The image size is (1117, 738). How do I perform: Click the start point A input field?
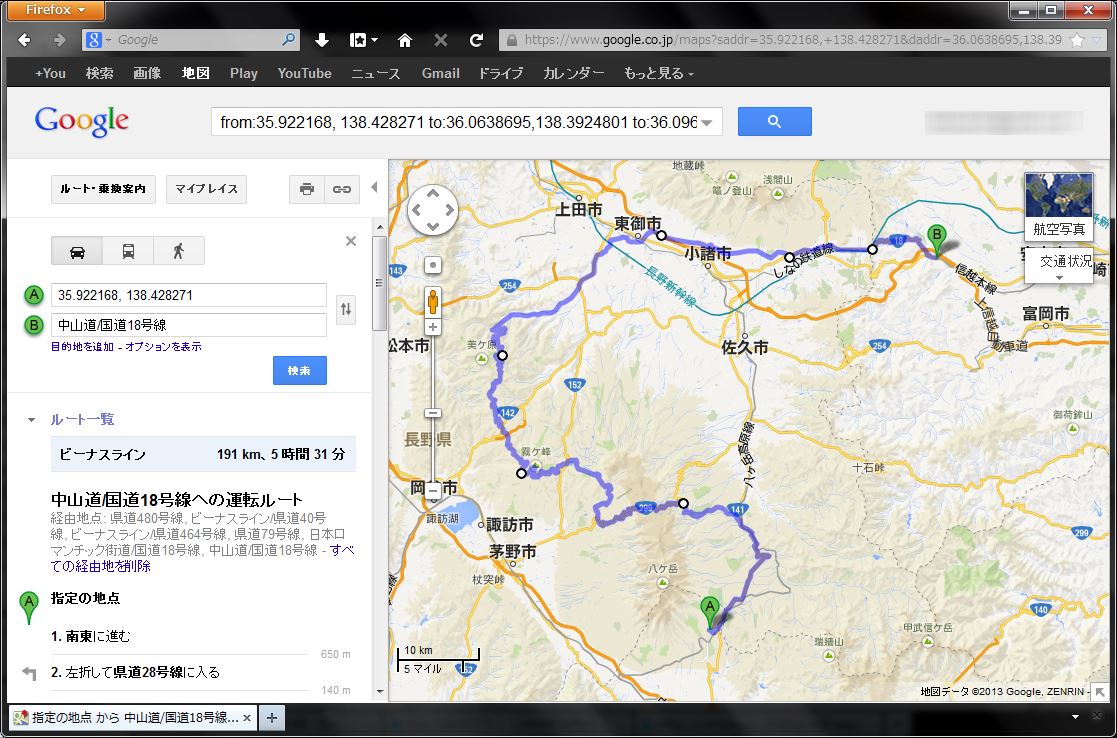(x=189, y=295)
